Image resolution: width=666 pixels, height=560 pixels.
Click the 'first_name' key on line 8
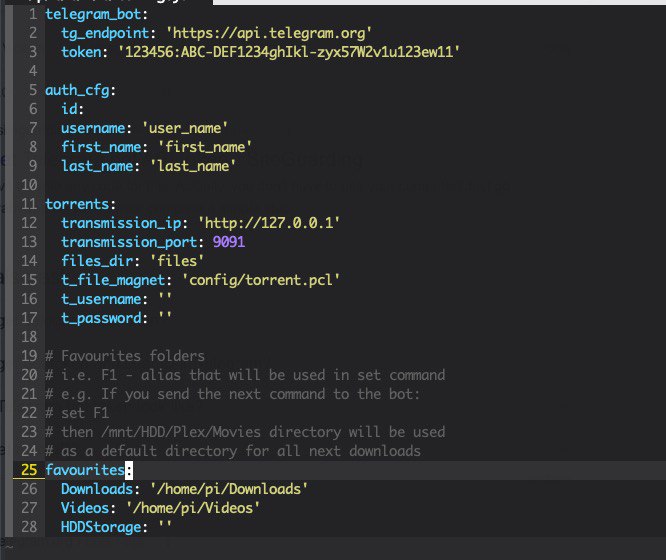point(101,147)
